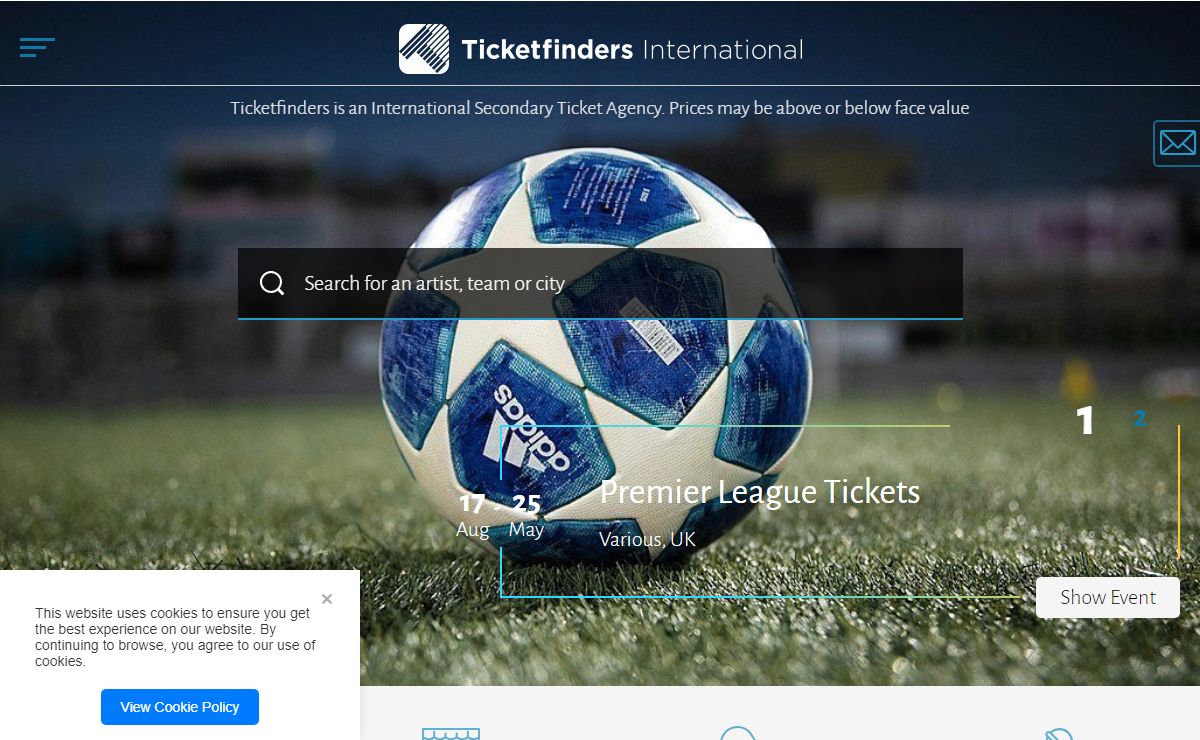Dismiss the cookie notice with the X
The image size is (1200, 740).
(x=327, y=599)
